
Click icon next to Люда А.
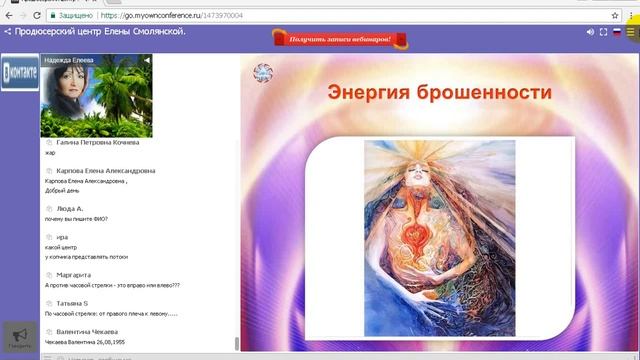(49, 209)
